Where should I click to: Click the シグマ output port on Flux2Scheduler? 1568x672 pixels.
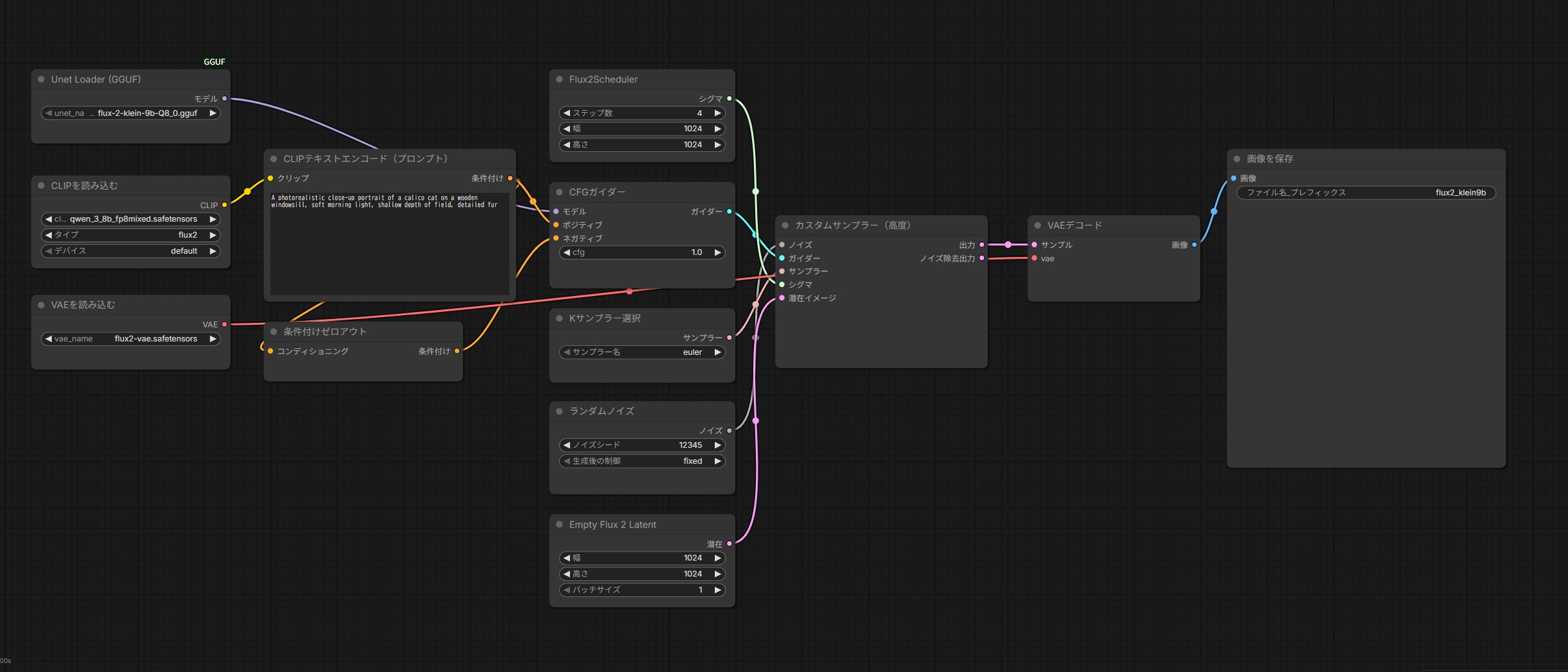pyautogui.click(x=729, y=99)
